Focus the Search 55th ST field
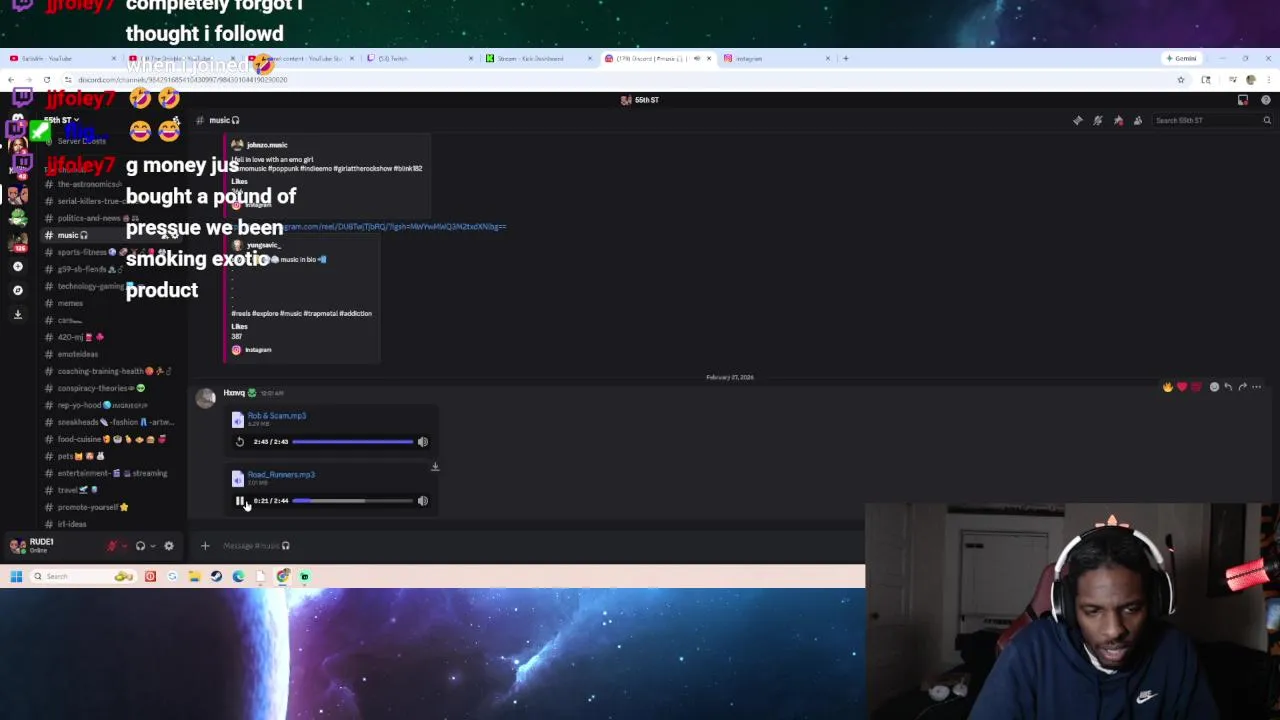Viewport: 1280px width, 720px height. [1212, 120]
